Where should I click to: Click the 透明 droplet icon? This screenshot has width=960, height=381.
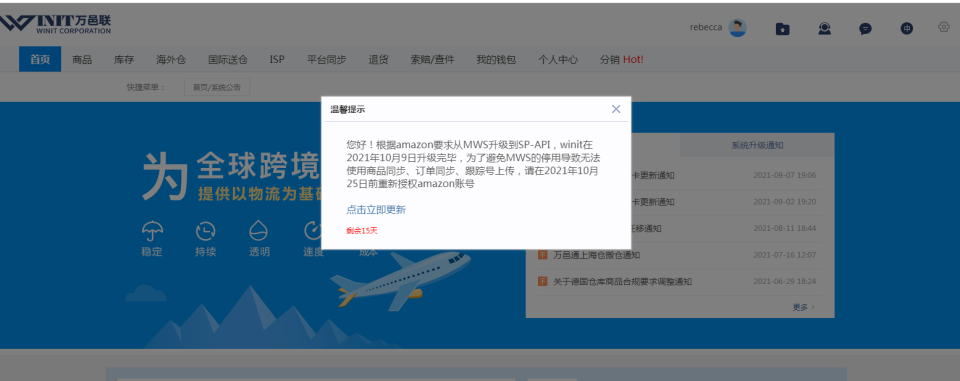click(258, 231)
